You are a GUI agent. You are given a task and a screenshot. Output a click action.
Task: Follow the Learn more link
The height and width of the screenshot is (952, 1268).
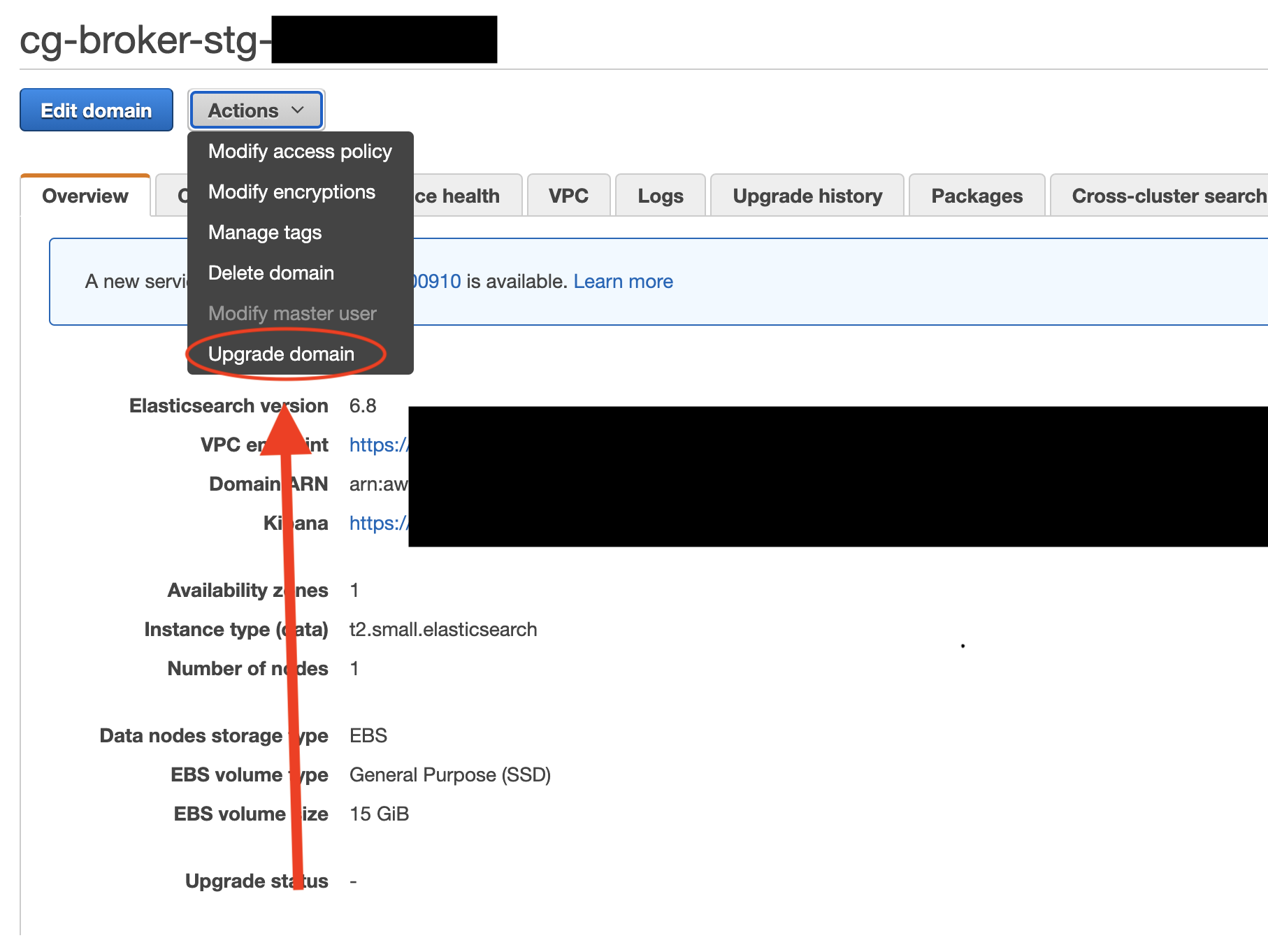(x=623, y=282)
